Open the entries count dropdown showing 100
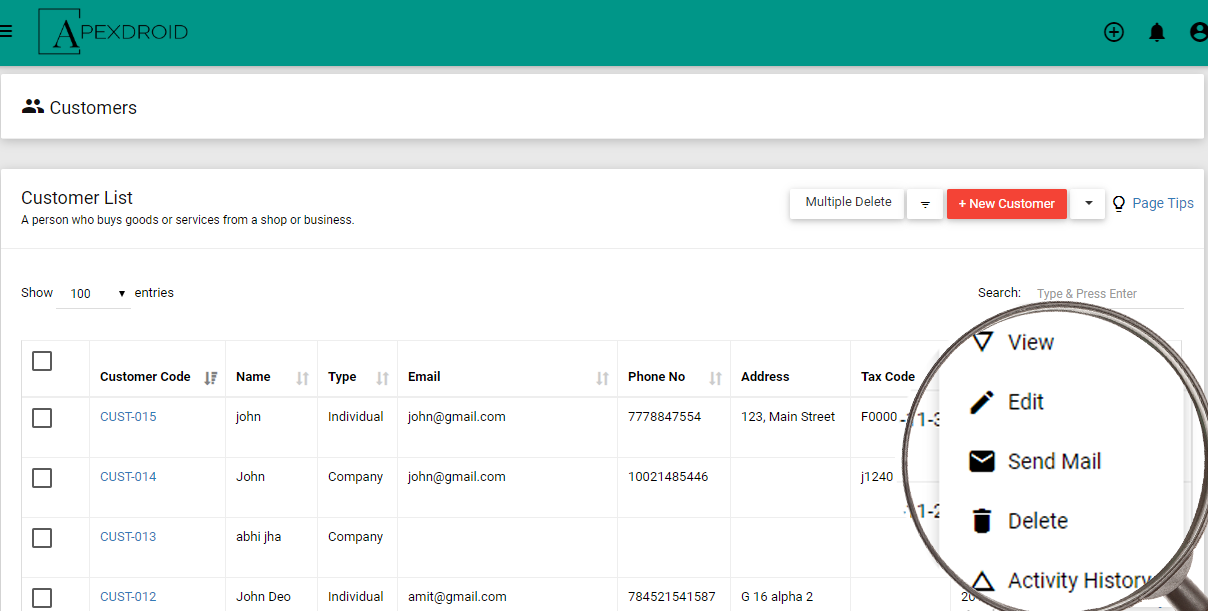This screenshot has width=1208, height=611. [x=94, y=294]
